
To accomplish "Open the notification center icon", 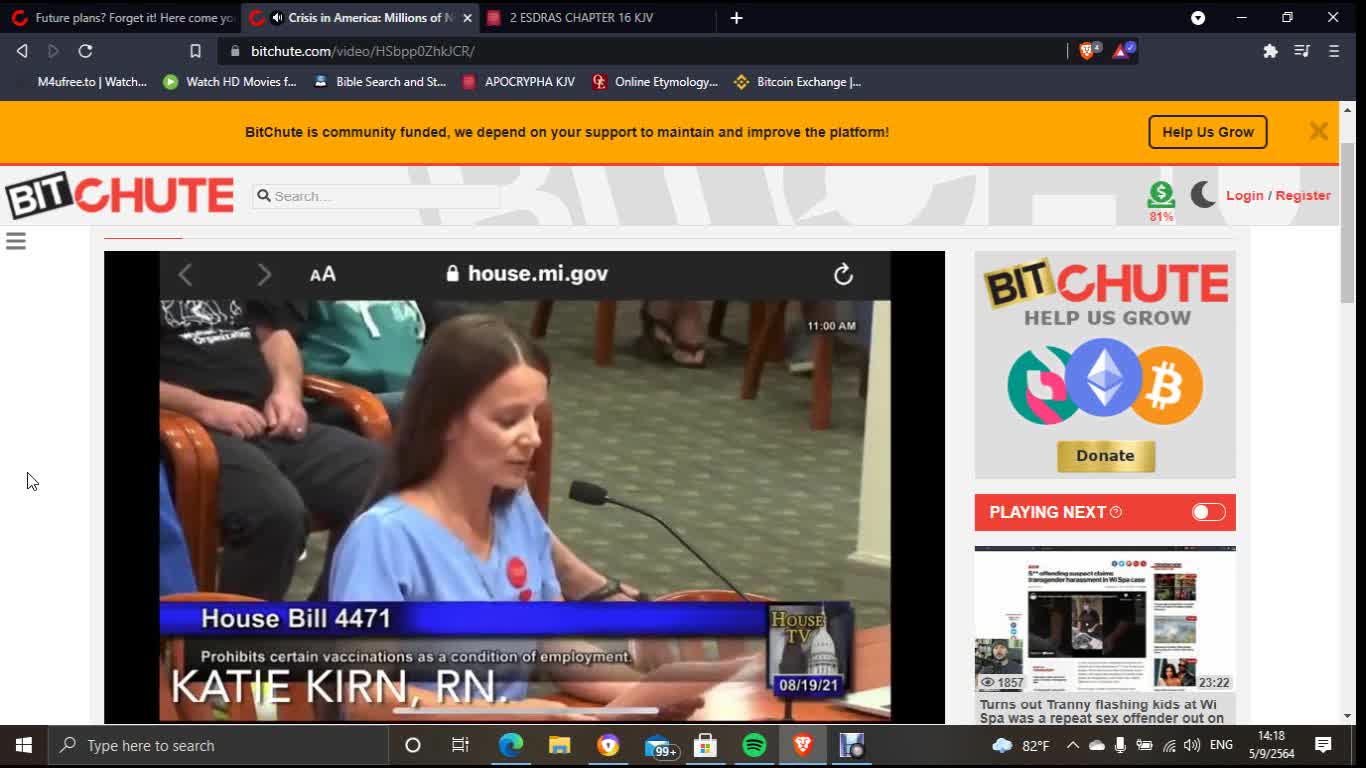I will click(1323, 746).
